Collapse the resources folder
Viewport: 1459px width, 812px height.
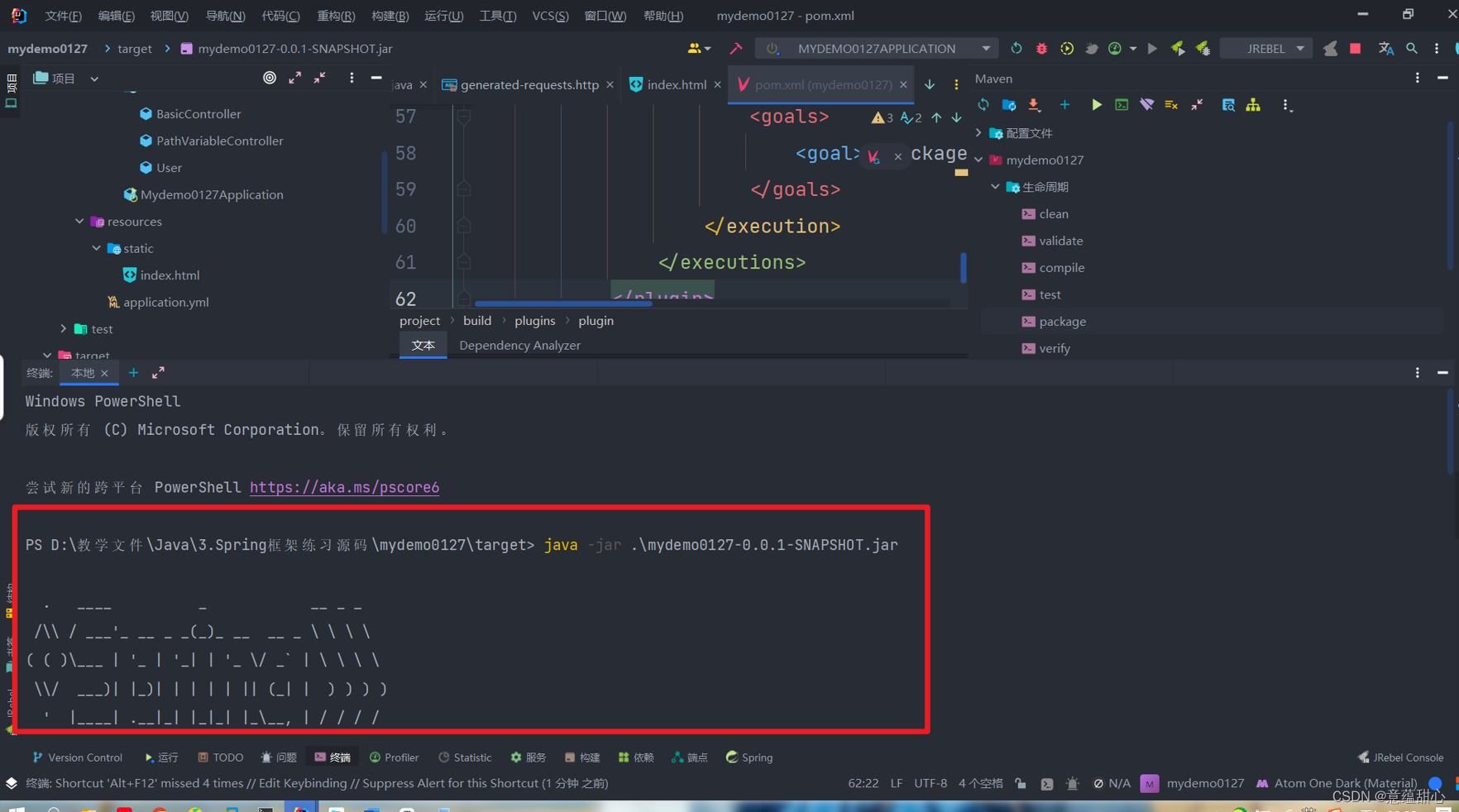click(79, 222)
